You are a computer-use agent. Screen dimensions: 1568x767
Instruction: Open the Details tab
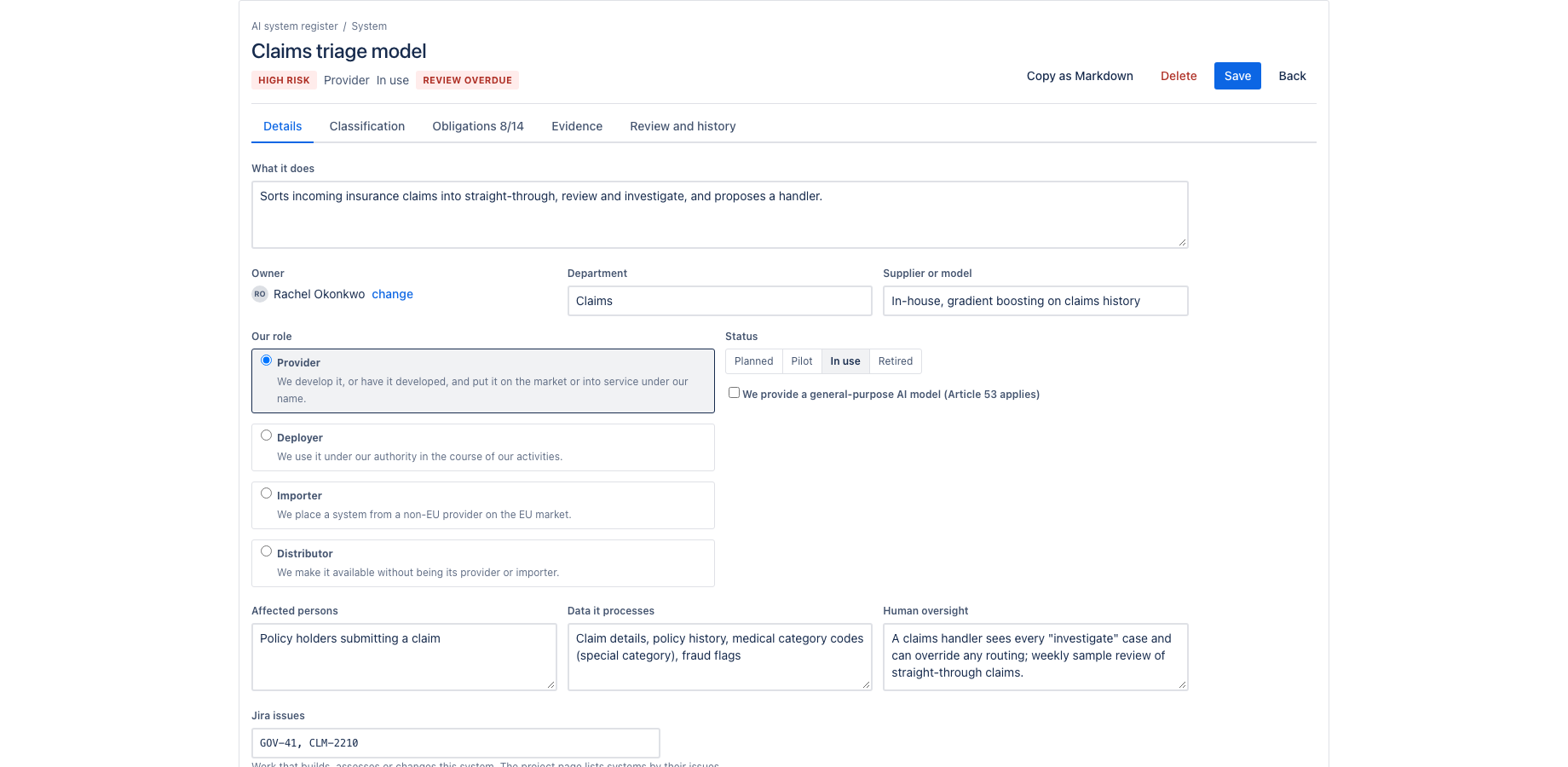coord(282,126)
